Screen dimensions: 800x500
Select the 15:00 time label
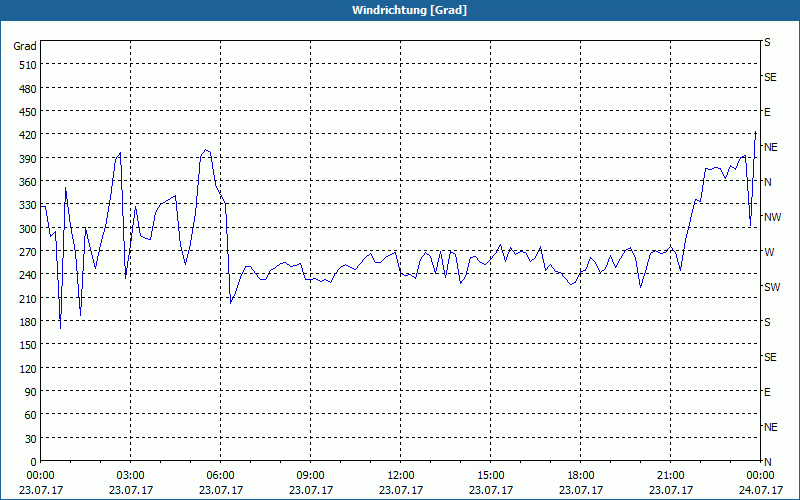coord(491,476)
